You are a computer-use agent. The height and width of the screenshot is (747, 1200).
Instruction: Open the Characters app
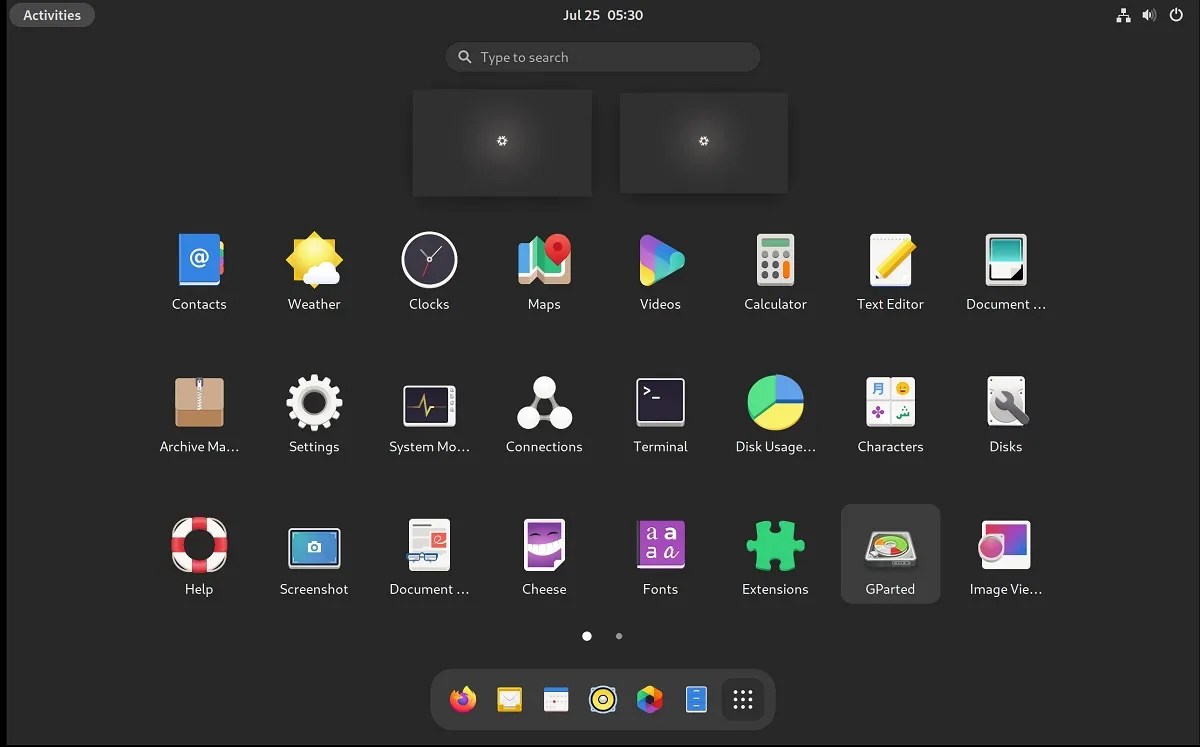(x=890, y=413)
